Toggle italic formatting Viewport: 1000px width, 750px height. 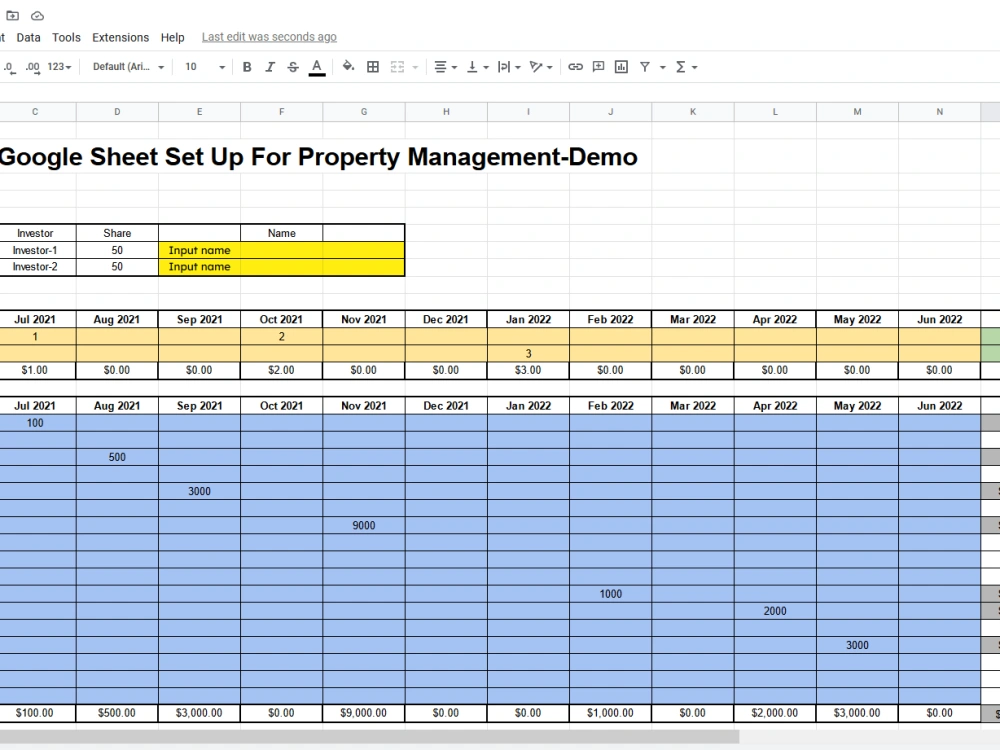point(270,67)
